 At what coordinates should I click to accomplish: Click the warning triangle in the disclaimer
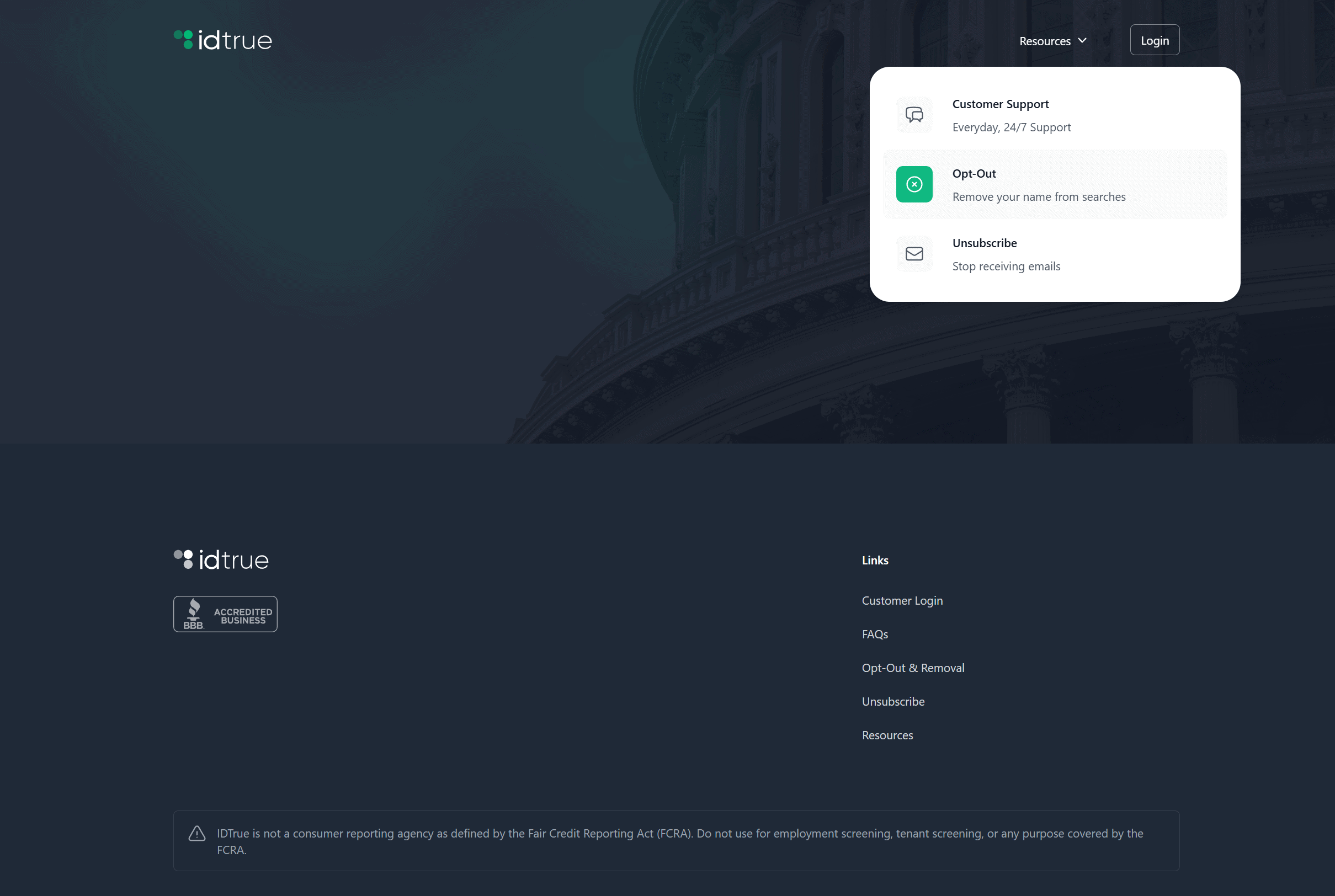click(196, 833)
